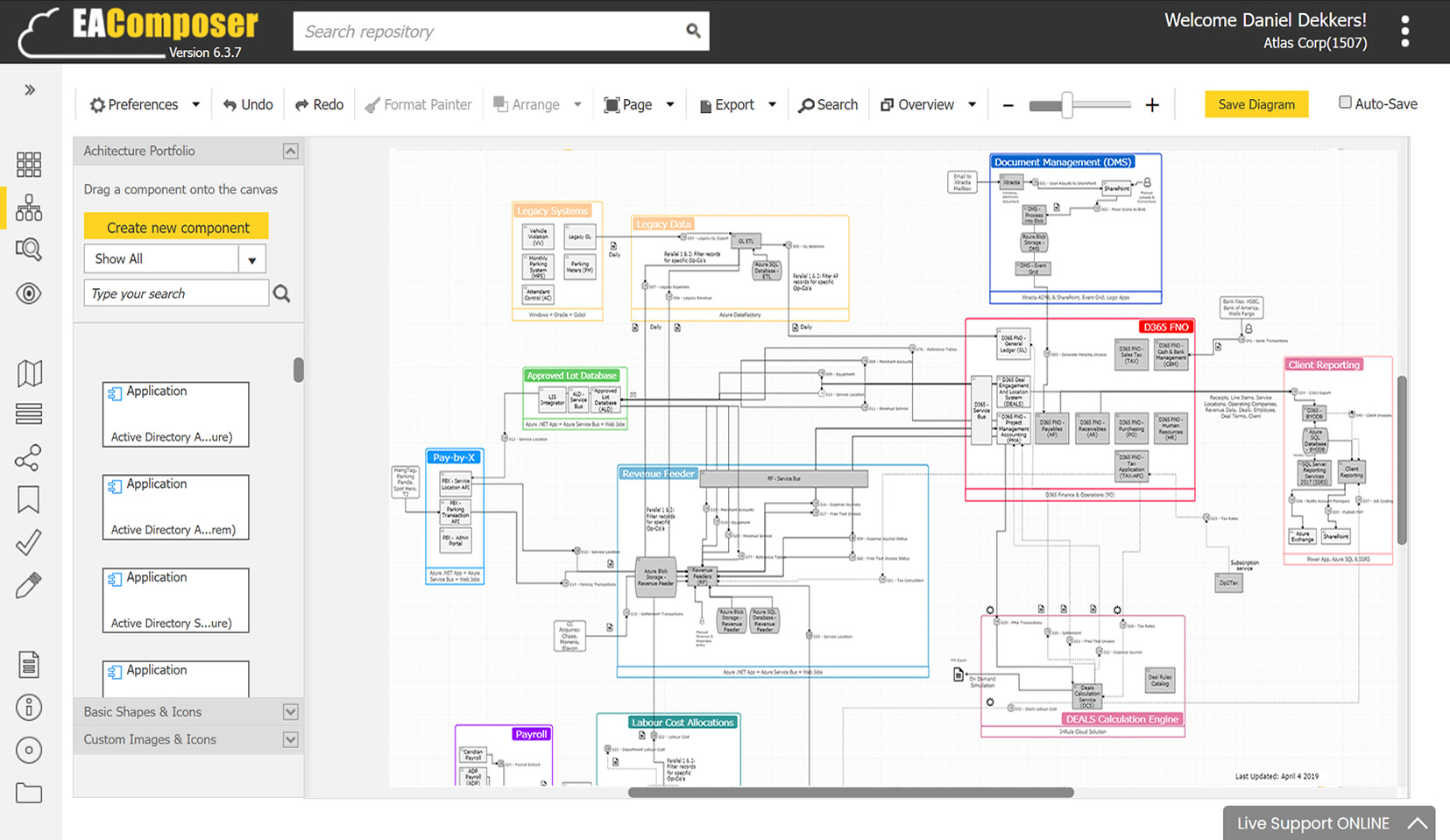Click Create new component button
This screenshot has width=1450, height=840.
pos(176,227)
